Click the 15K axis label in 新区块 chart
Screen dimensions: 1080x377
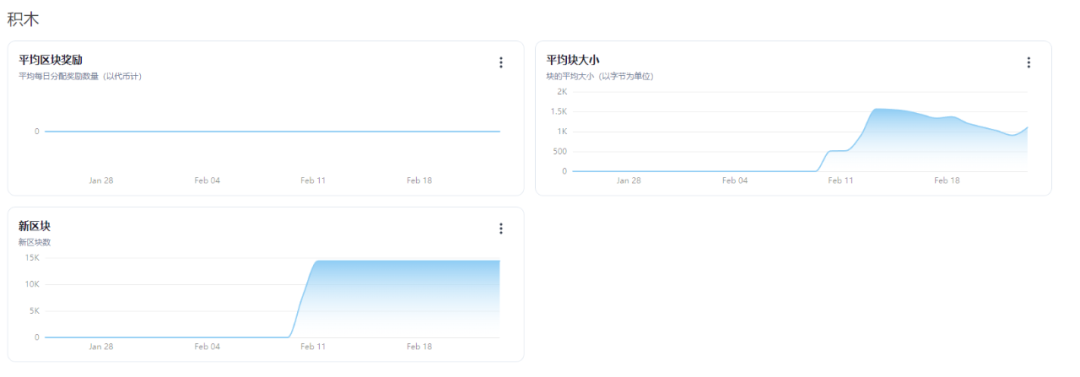pyautogui.click(x=32, y=258)
